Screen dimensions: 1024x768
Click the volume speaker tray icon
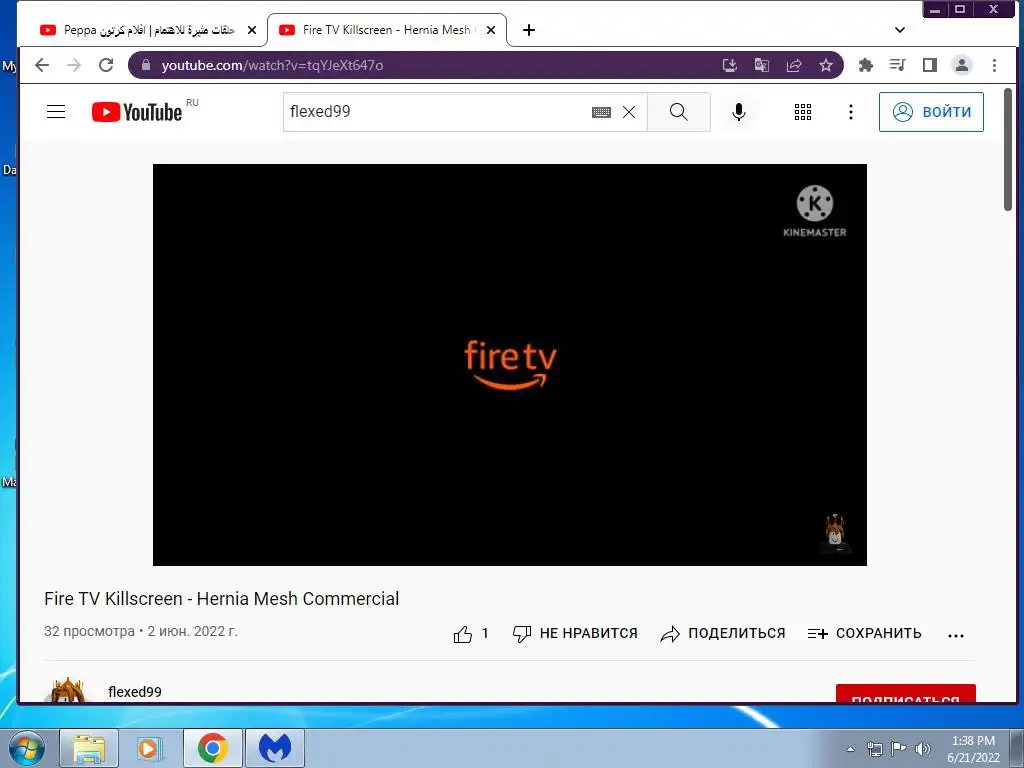pyautogui.click(x=923, y=749)
